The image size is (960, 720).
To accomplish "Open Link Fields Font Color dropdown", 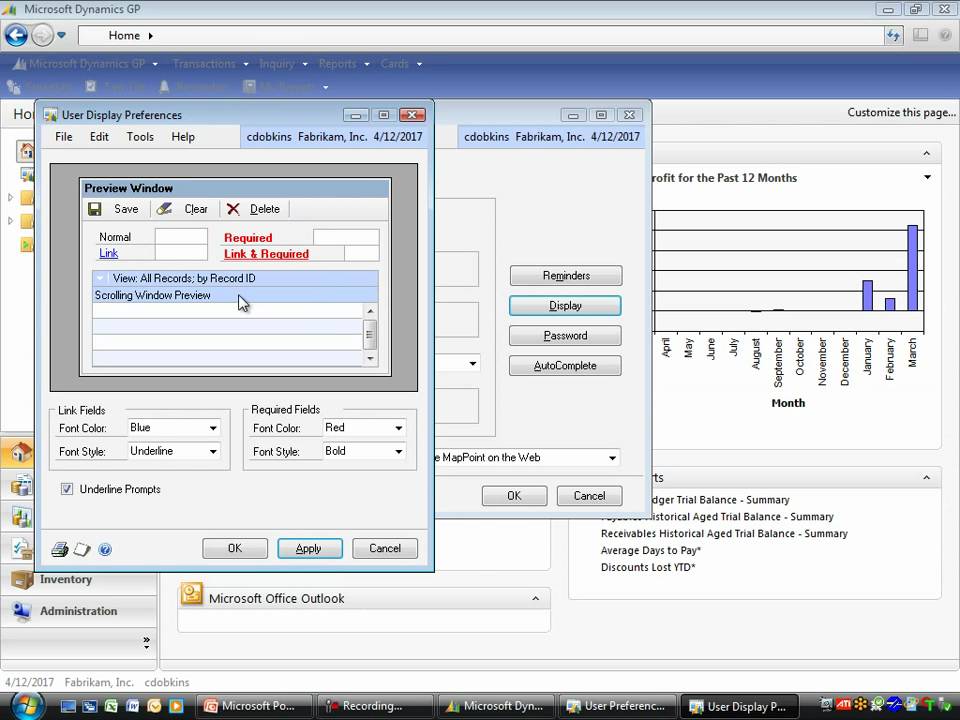I will [212, 428].
